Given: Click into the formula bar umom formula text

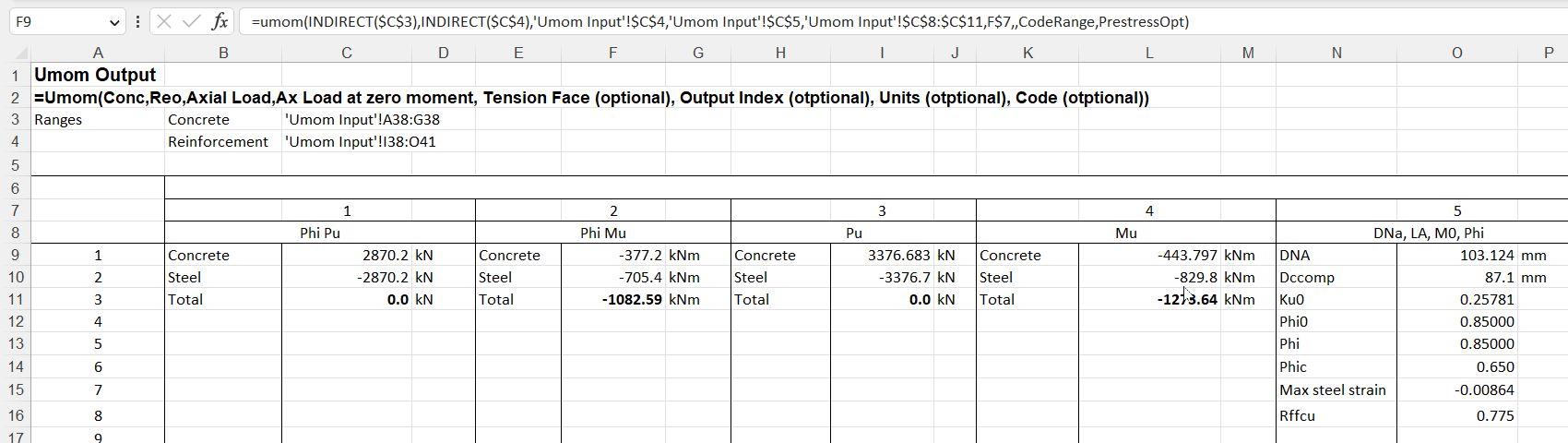Looking at the screenshot, I should click(x=719, y=21).
